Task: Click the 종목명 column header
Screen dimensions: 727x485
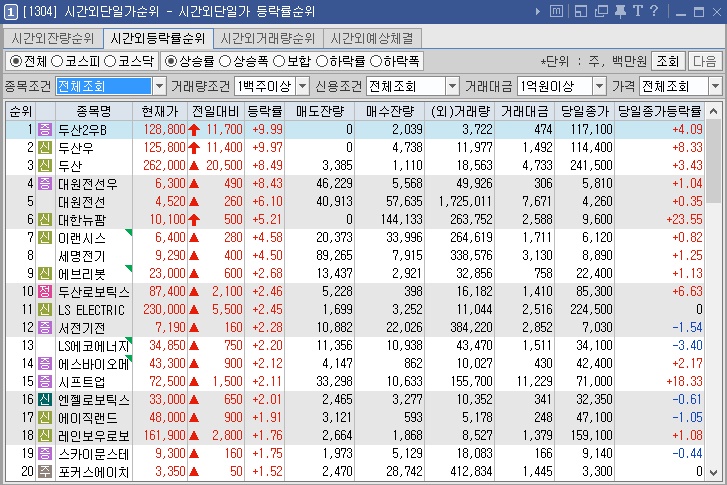Action: point(94,111)
